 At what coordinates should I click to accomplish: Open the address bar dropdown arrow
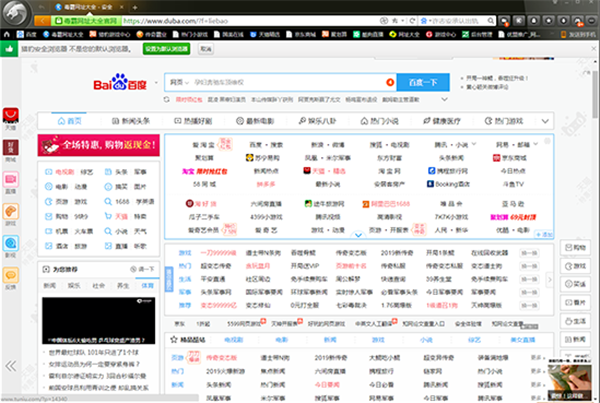pyautogui.click(x=404, y=19)
